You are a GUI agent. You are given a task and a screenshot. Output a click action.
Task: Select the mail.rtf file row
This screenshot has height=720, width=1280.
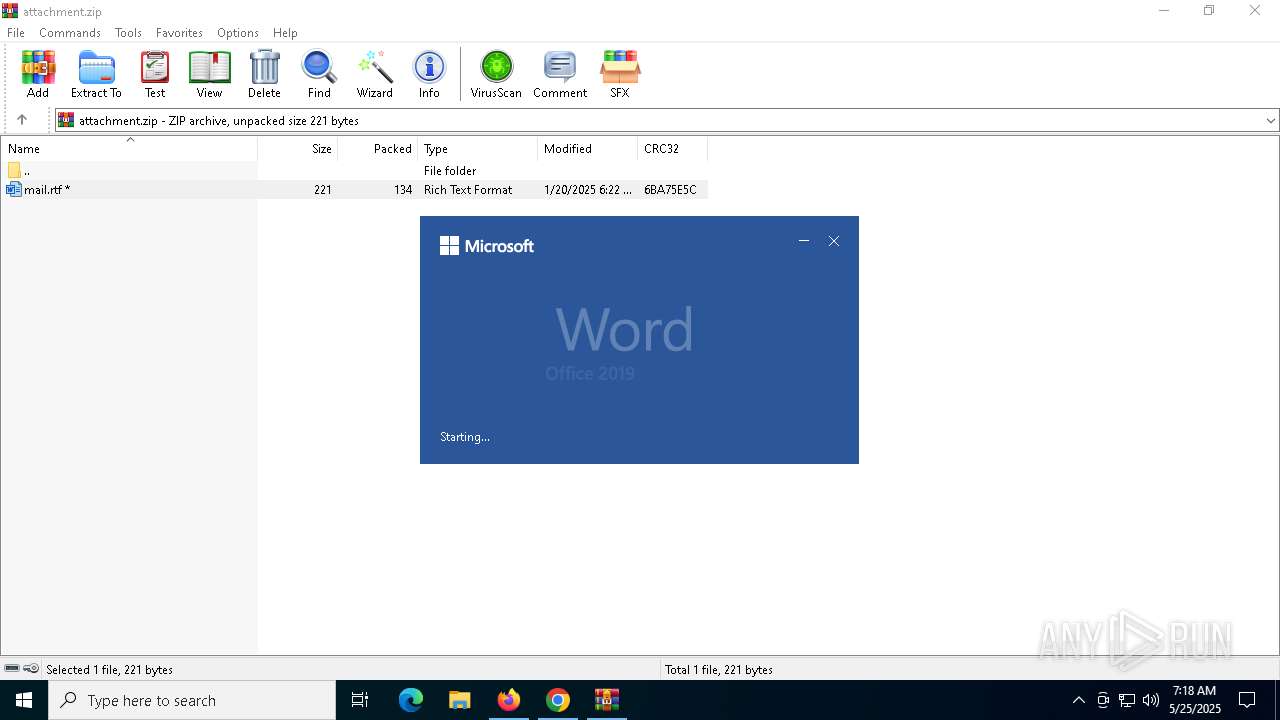(x=354, y=189)
